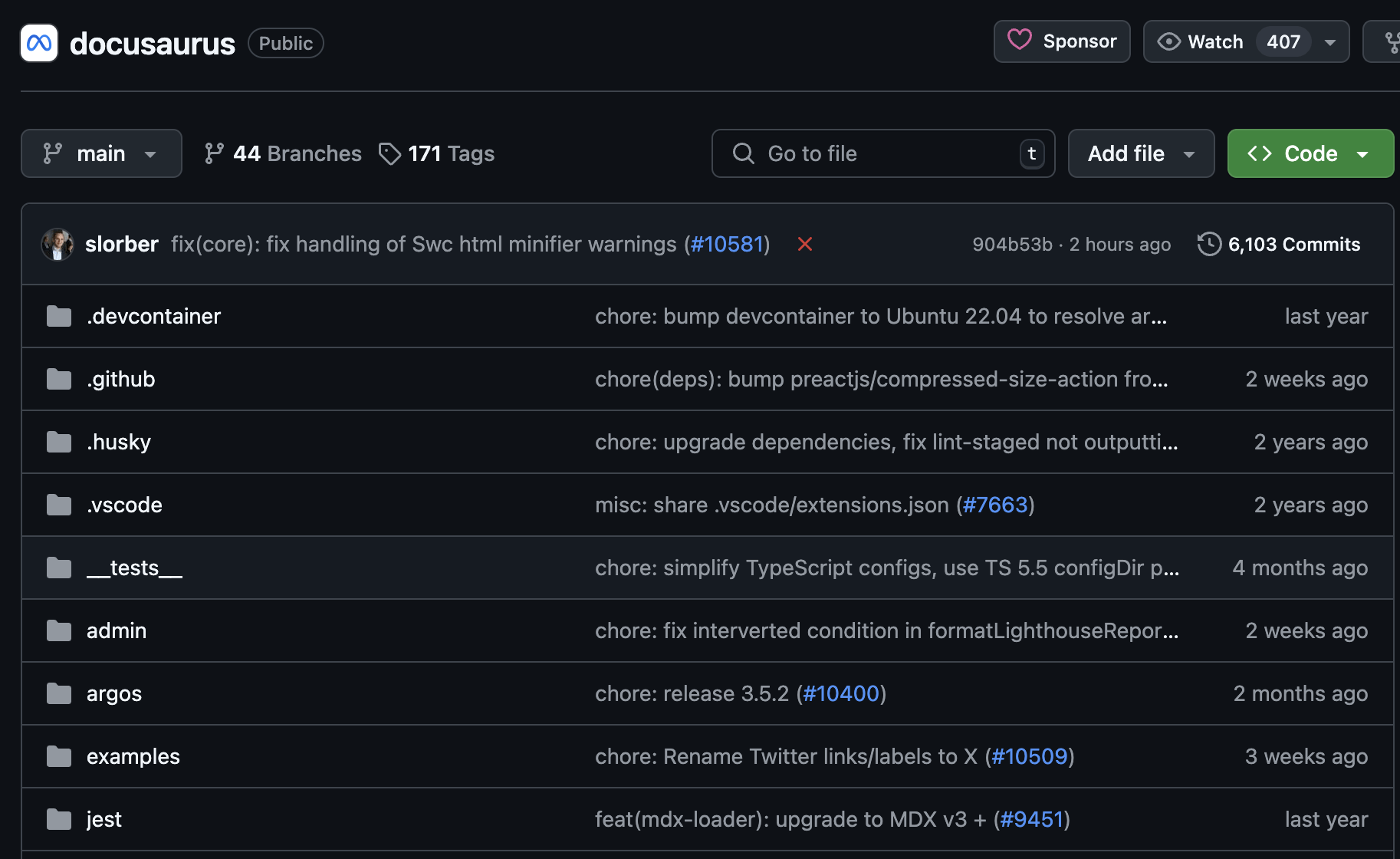Open the bump devcontainer to Ubuntu commit
This screenshot has height=859, width=1400.
[x=881, y=316]
